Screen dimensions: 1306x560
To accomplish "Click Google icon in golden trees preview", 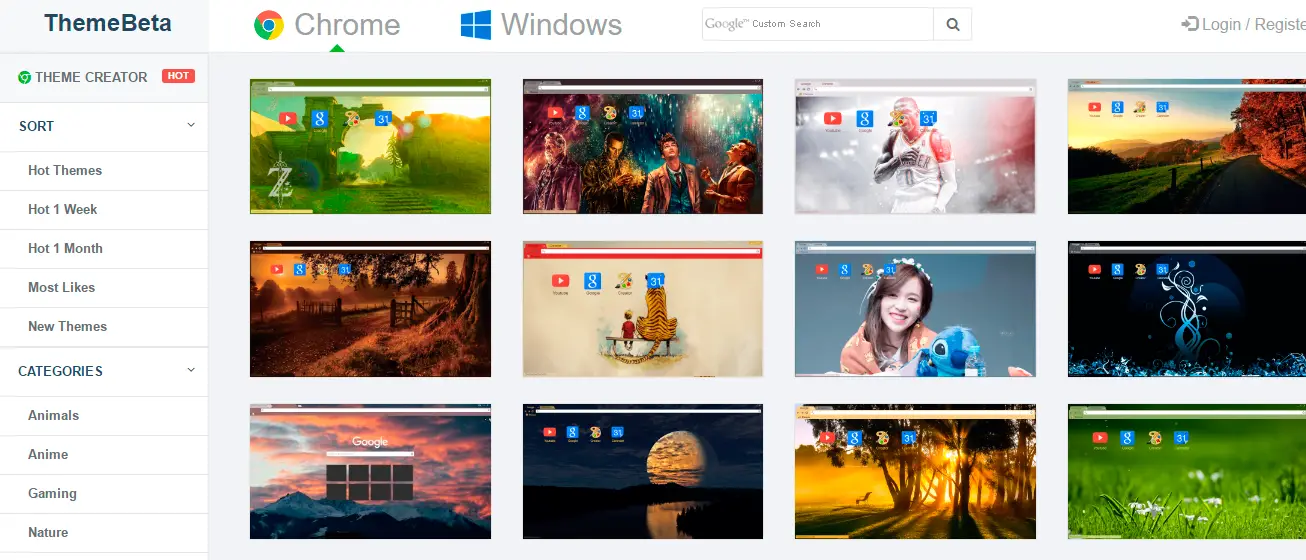I will point(854,438).
